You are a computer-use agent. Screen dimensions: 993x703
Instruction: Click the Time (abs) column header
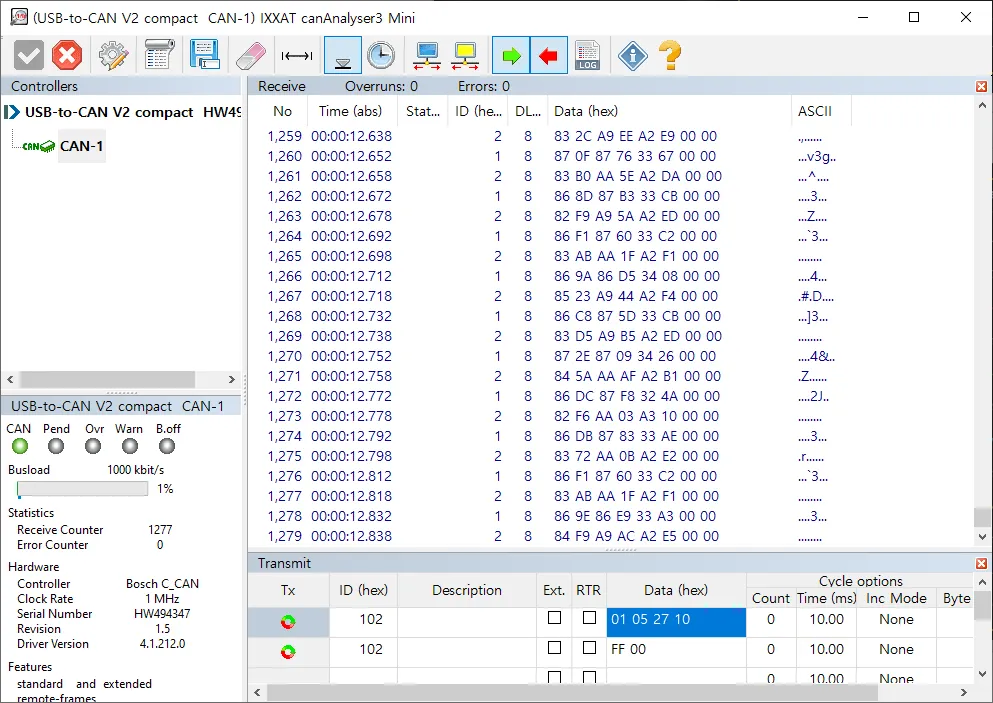(350, 112)
